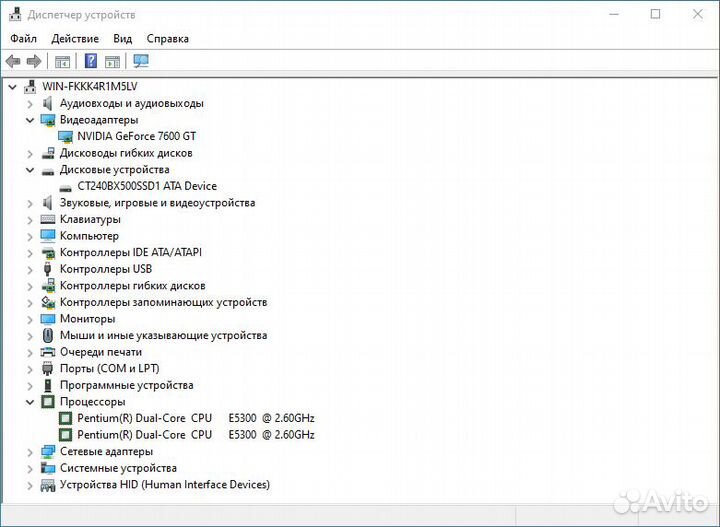This screenshot has height=527, width=720.
Task: Click the speaker icon for Аудиовходы и аудиовыходы
Action: (47, 103)
